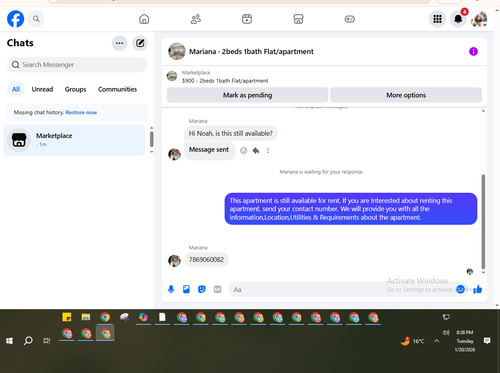Open File Explorer from the taskbar
Image resolution: width=500 pixels, height=373 pixels.
(x=86, y=317)
